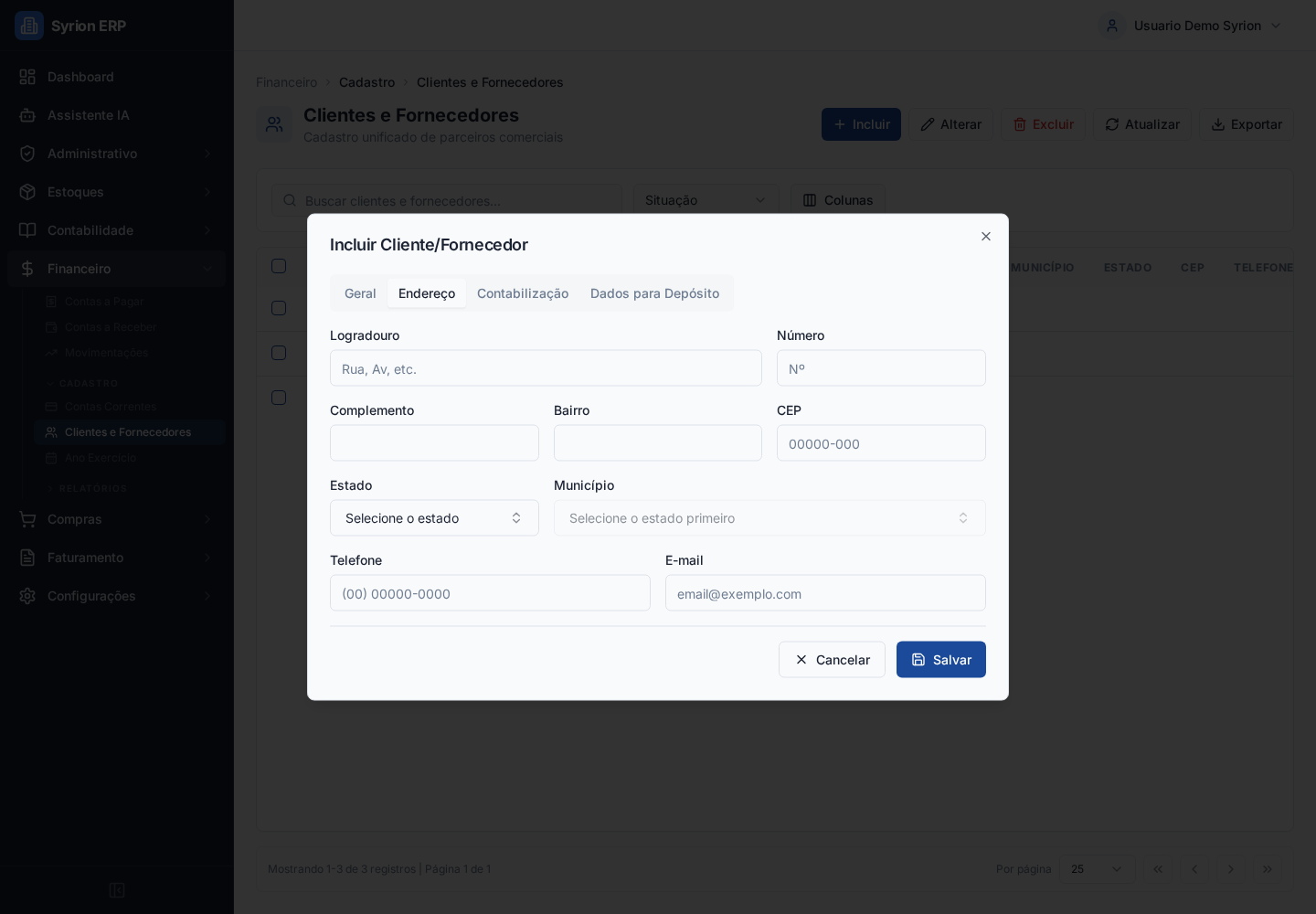Go to previous page pagination icon

pos(1194,869)
